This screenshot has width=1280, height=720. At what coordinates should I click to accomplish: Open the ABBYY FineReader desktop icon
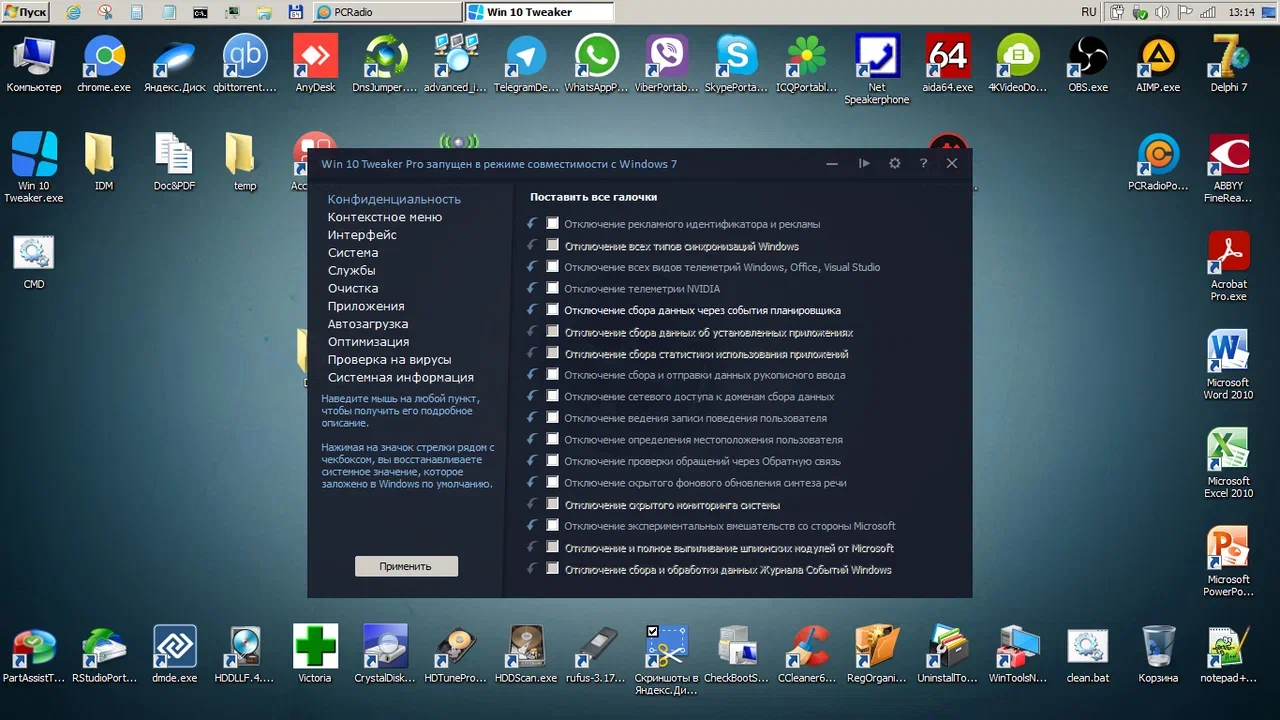[x=1228, y=168]
